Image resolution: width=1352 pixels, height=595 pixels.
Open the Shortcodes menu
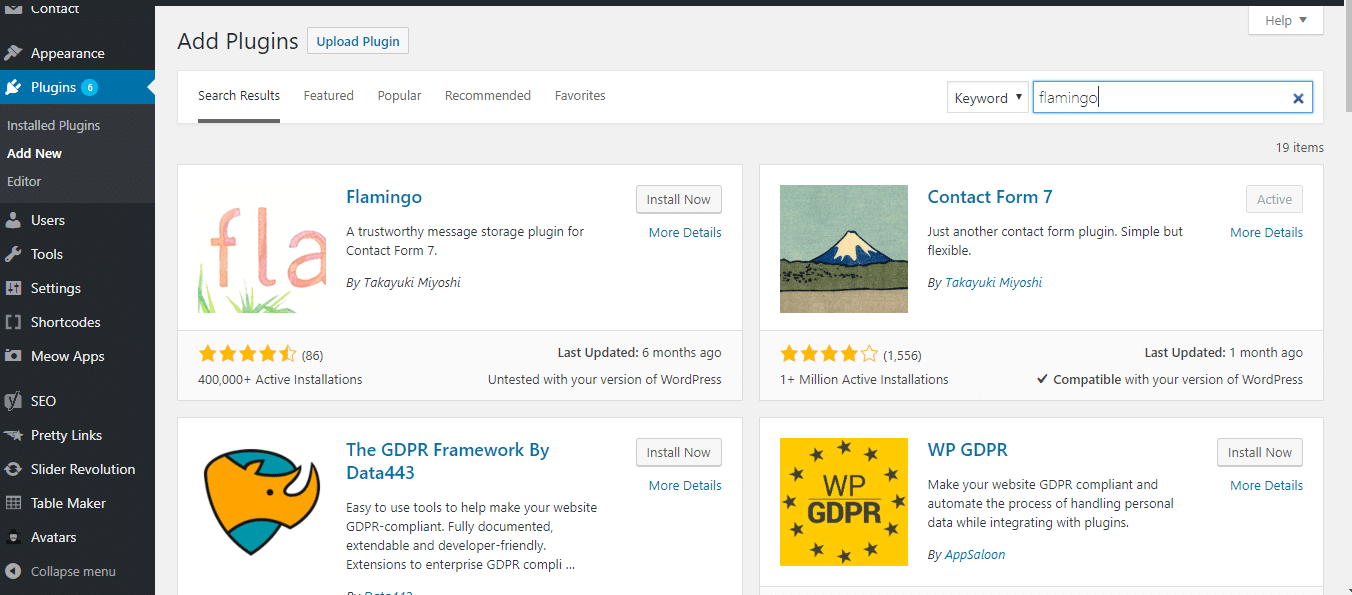tap(77, 322)
